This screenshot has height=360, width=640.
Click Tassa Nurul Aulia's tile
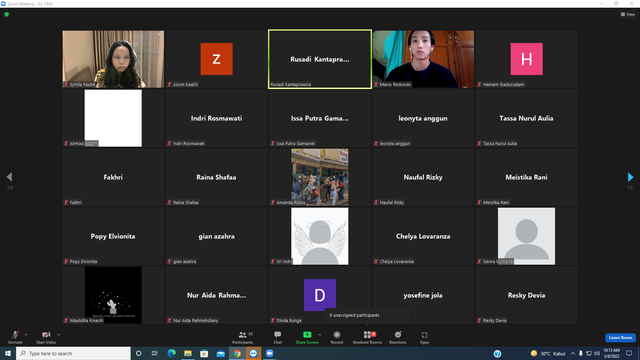pyautogui.click(x=527, y=118)
